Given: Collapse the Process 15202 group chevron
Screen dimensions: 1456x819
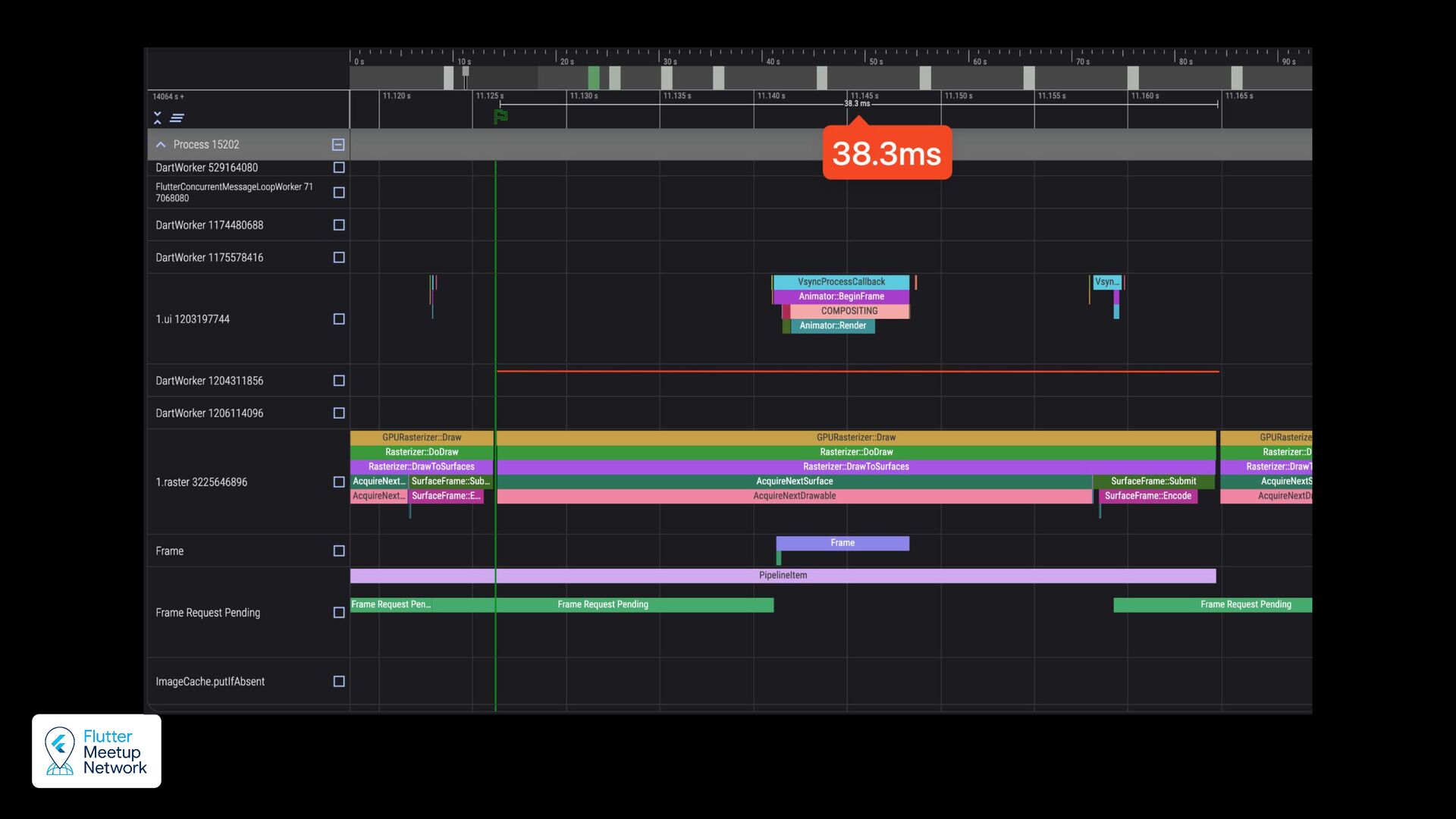Looking at the screenshot, I should tap(161, 145).
